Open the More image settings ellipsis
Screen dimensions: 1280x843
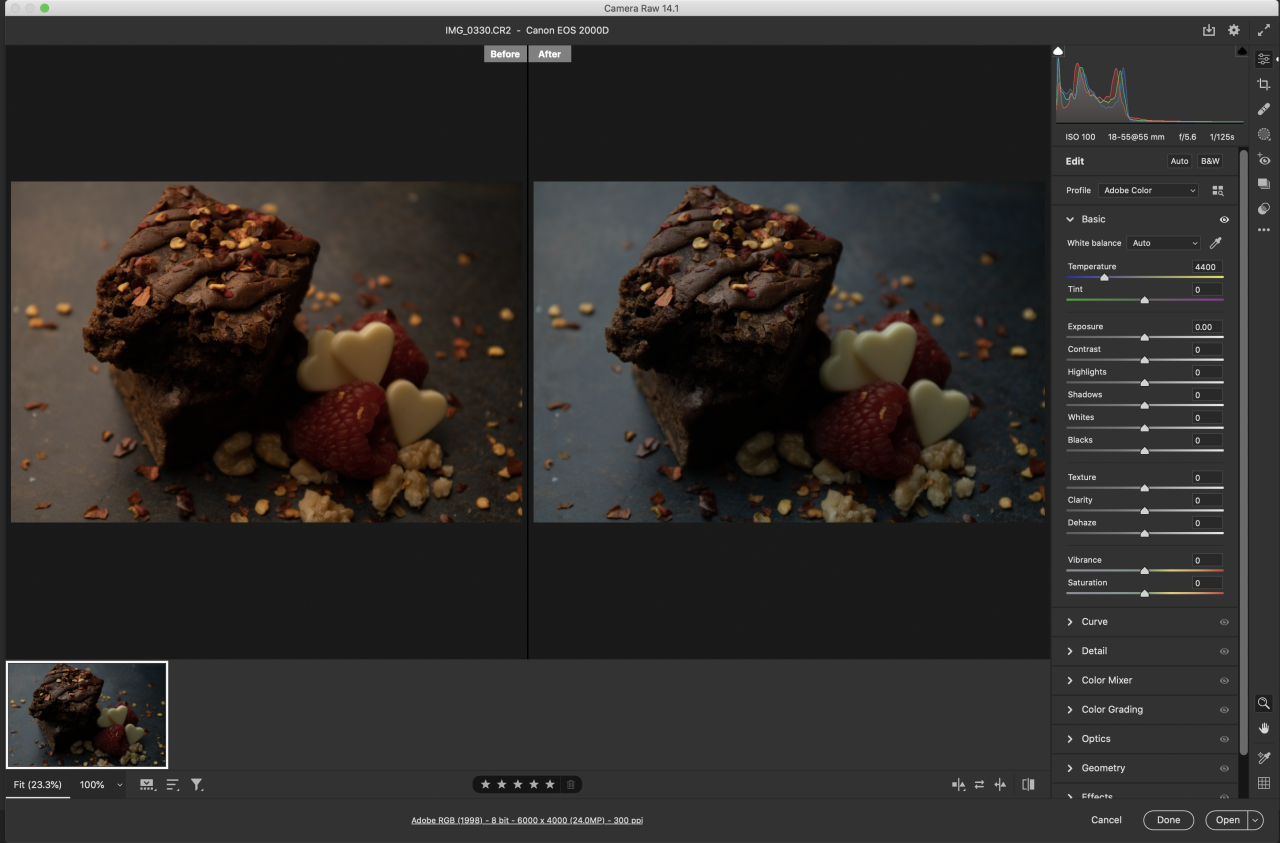pos(1264,231)
